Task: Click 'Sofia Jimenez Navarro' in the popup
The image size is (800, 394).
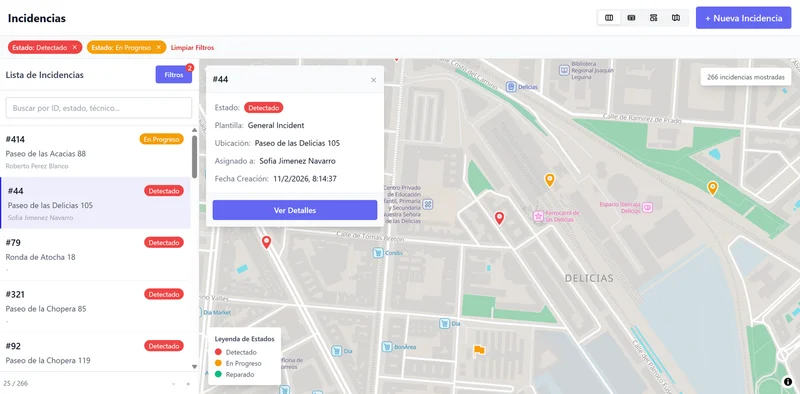Action: (297, 161)
